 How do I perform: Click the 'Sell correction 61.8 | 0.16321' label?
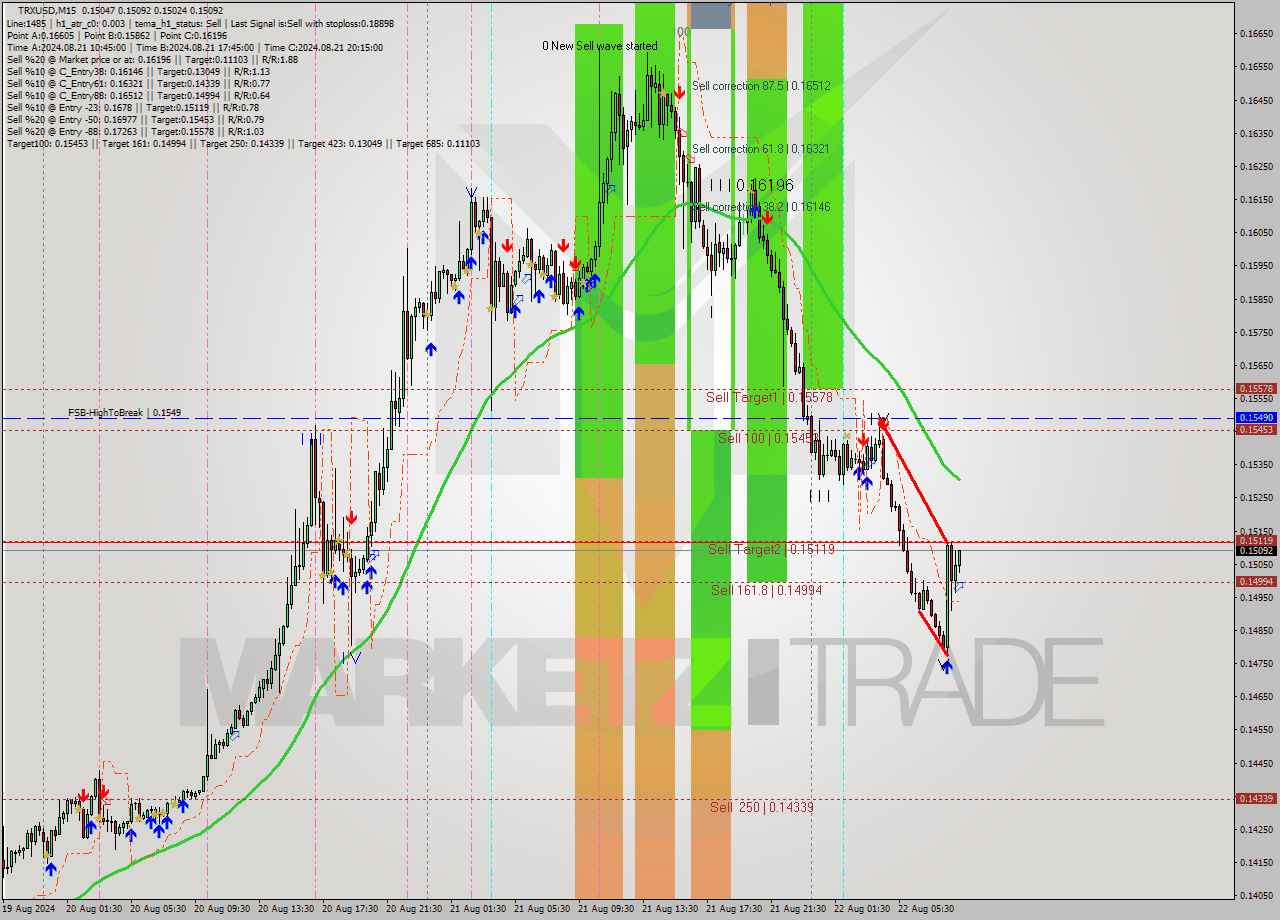(760, 149)
